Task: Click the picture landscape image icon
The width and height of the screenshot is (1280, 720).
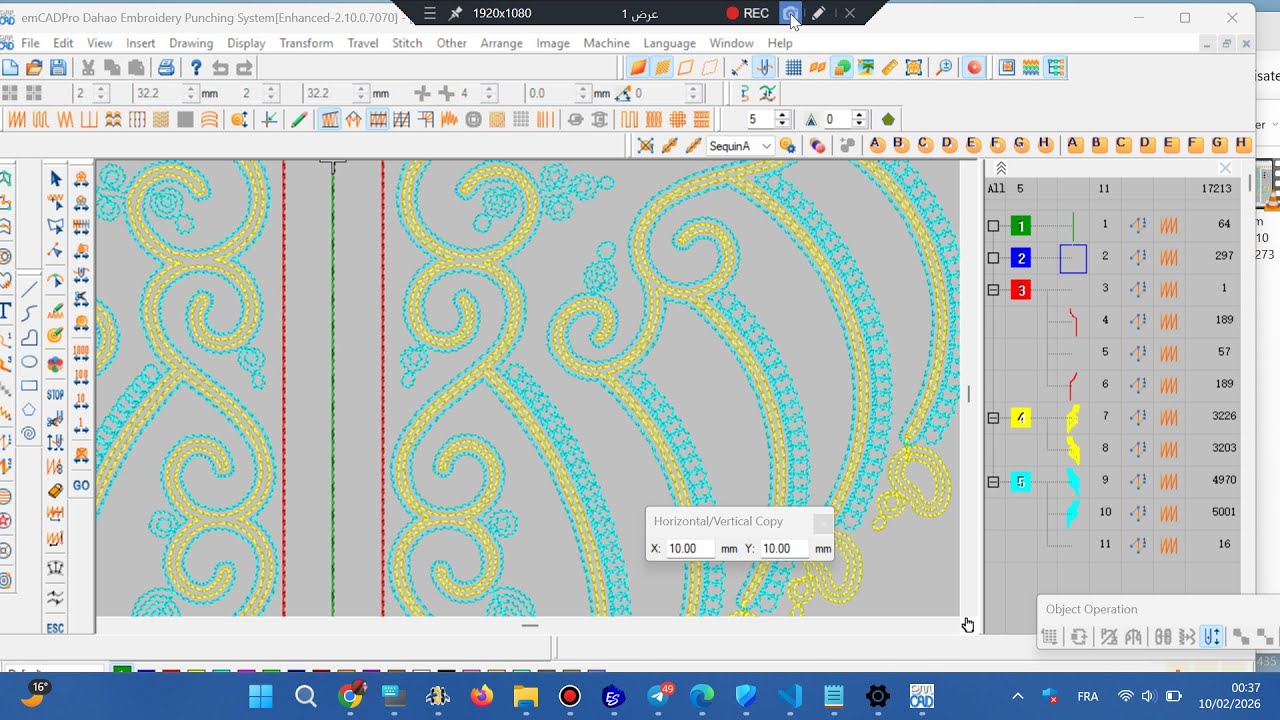Action: coord(865,68)
